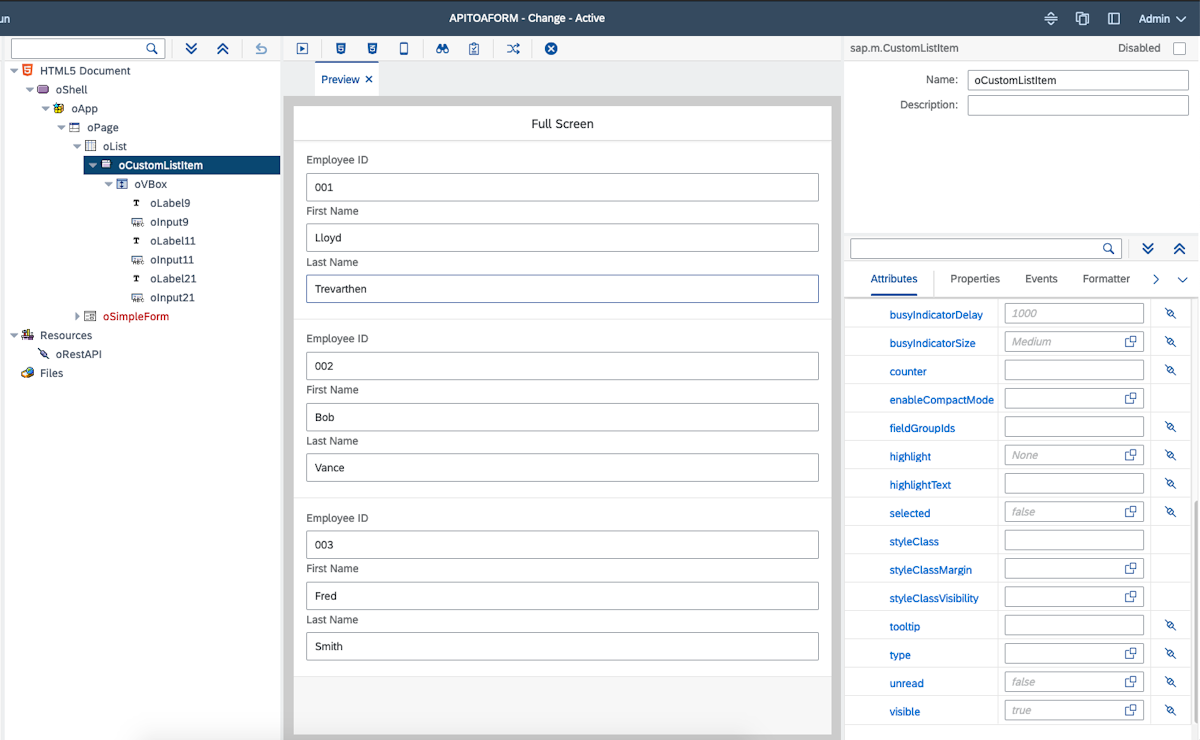Collapse all attribute groups double-chevron up

coord(1179,249)
